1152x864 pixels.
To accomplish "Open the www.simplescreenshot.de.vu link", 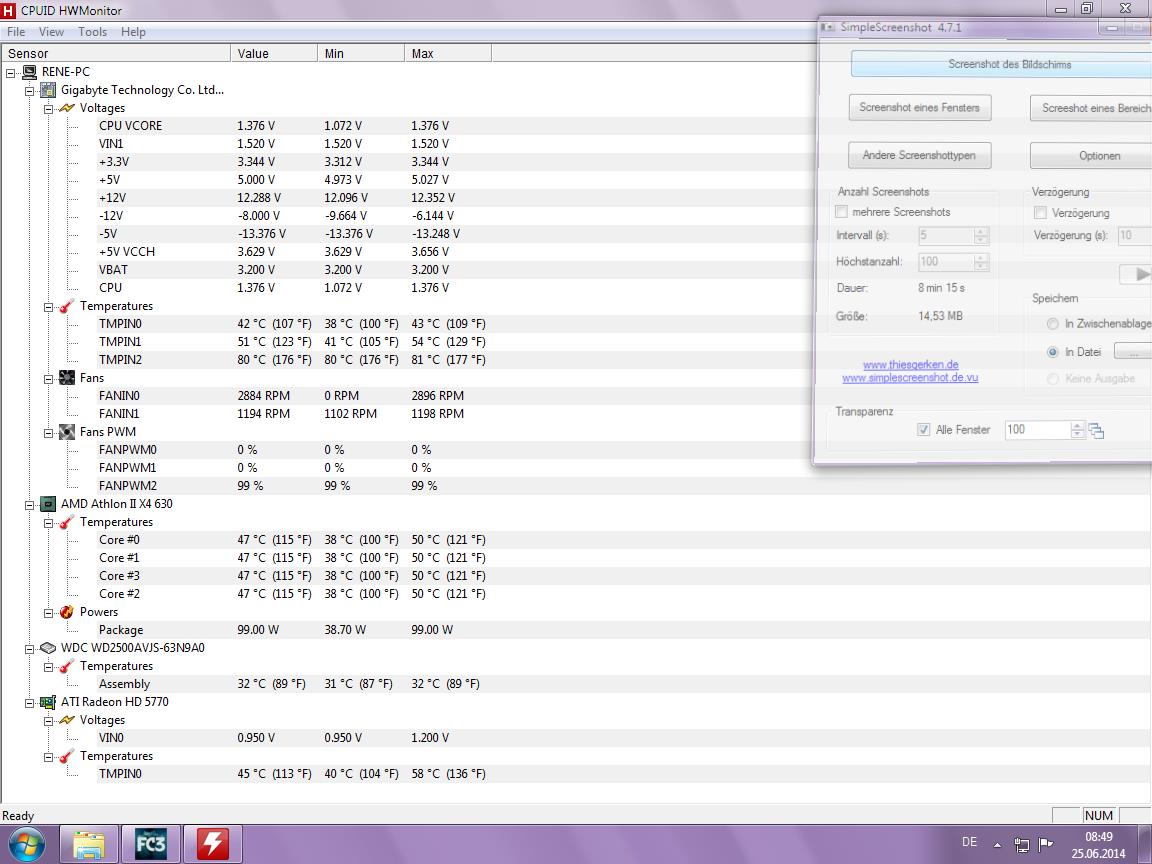I will click(x=910, y=378).
